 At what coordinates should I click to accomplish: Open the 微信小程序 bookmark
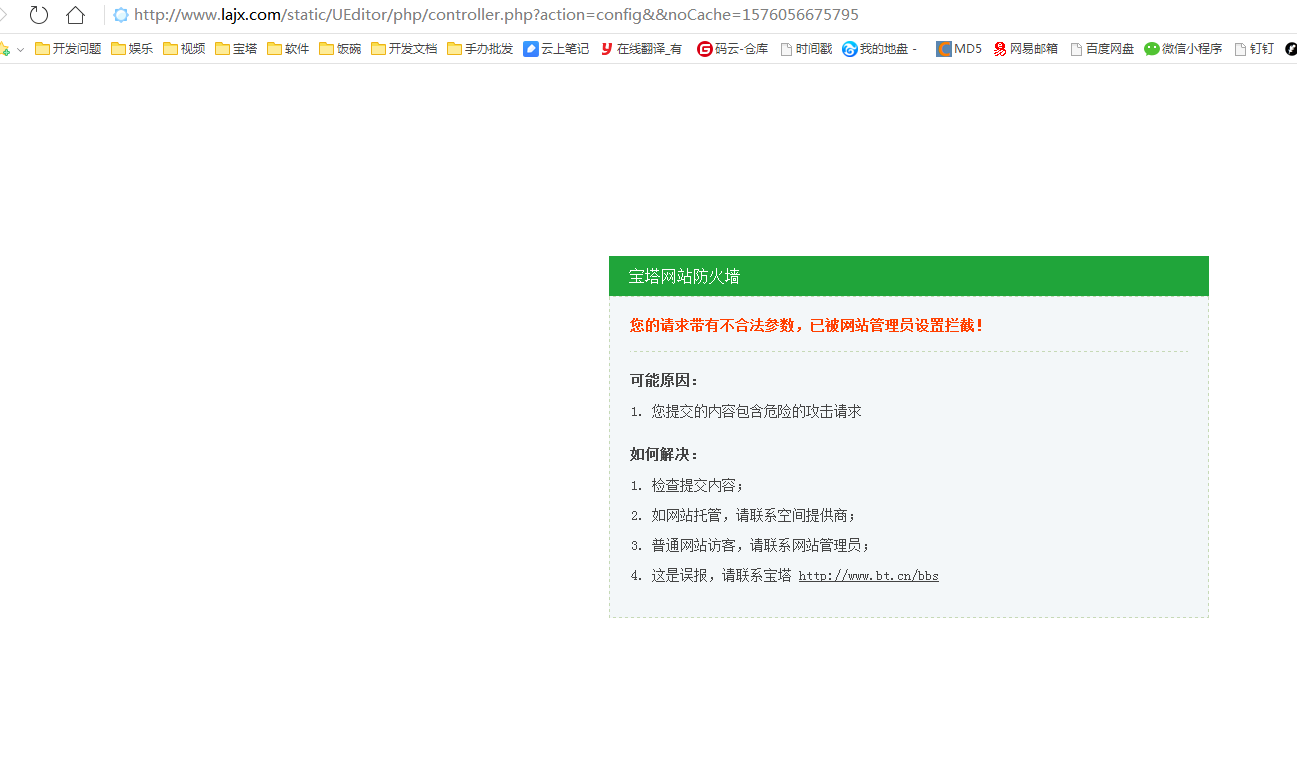click(1183, 48)
